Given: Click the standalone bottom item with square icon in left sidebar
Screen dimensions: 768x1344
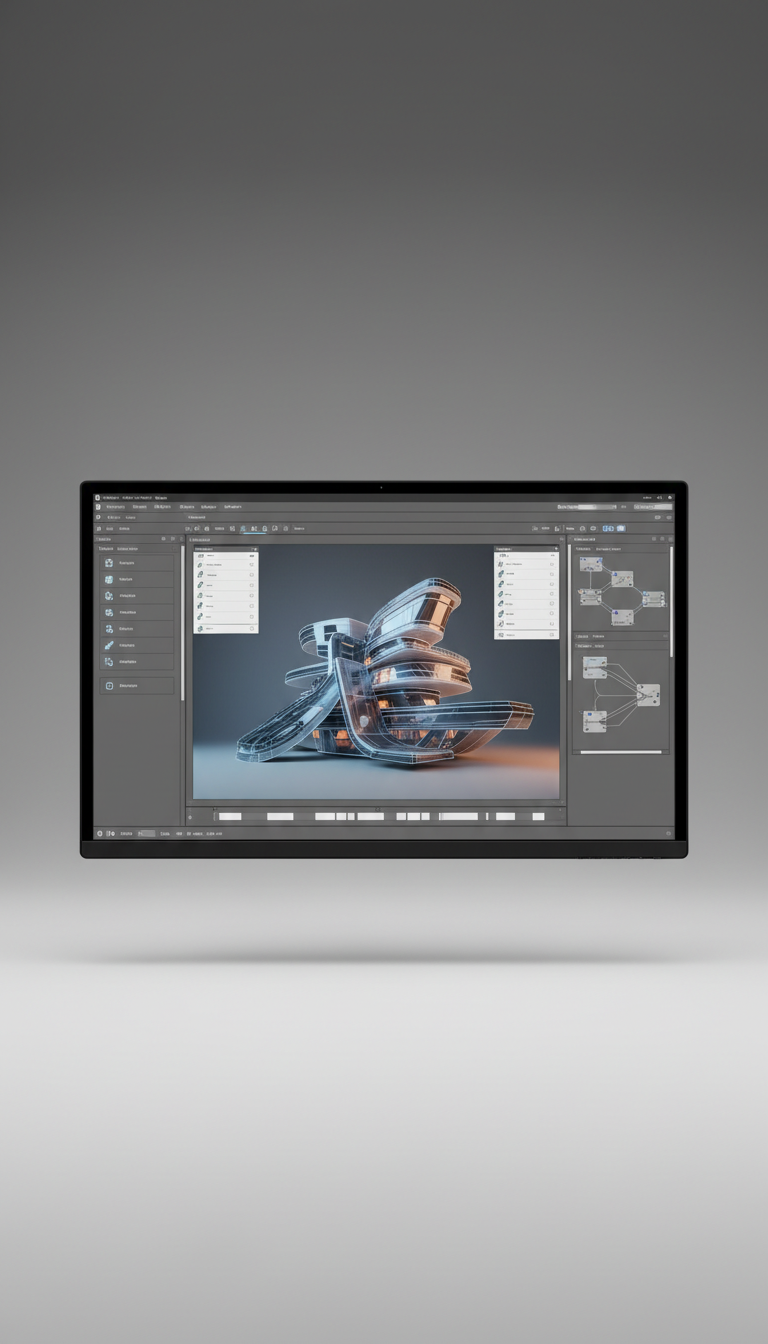Looking at the screenshot, I should 138,686.
